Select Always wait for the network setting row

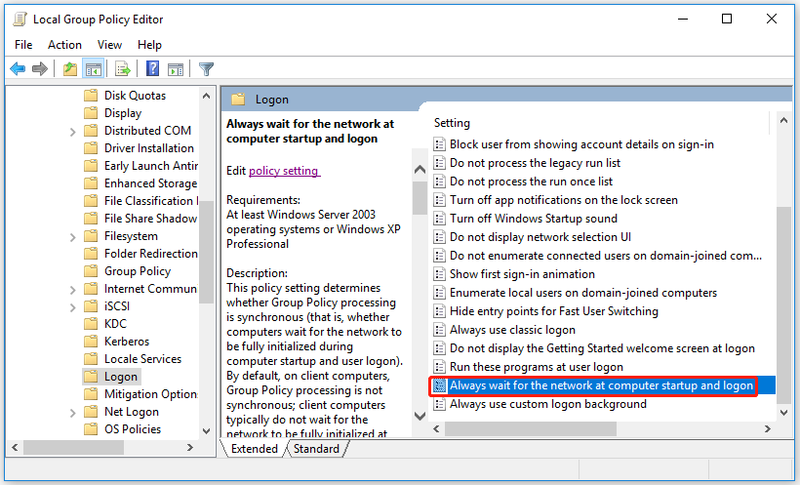[x=602, y=386]
